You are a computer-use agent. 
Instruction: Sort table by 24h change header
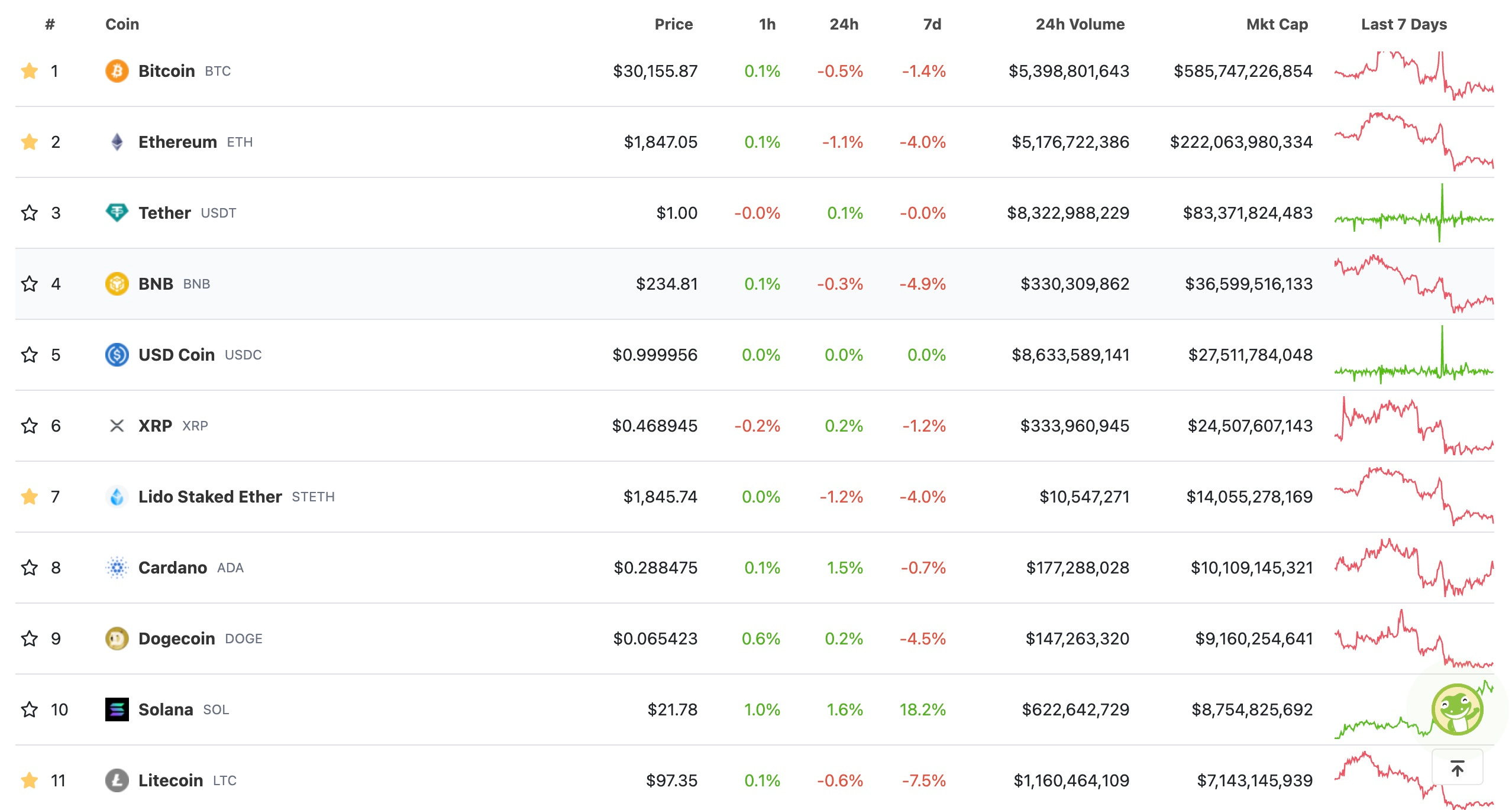tap(844, 24)
